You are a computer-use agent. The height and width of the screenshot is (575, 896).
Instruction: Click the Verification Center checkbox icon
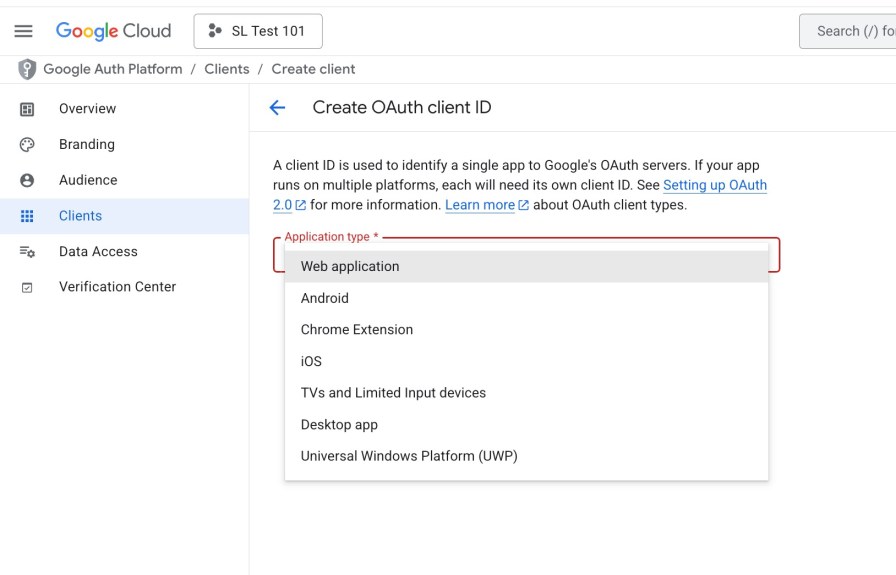pos(27,287)
